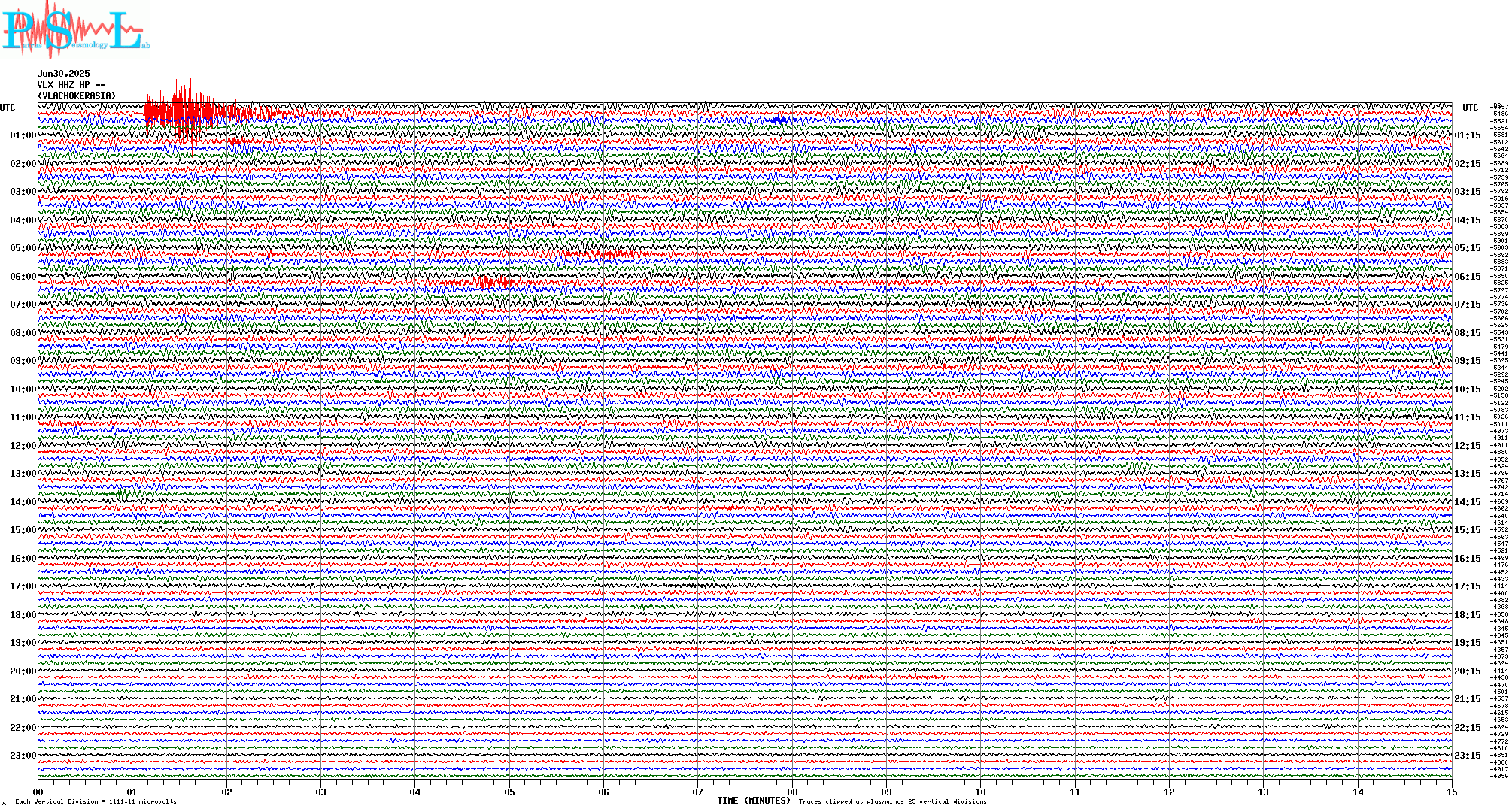Click the '10:15' time label on the right
The image size is (1512, 812).
point(1468,389)
